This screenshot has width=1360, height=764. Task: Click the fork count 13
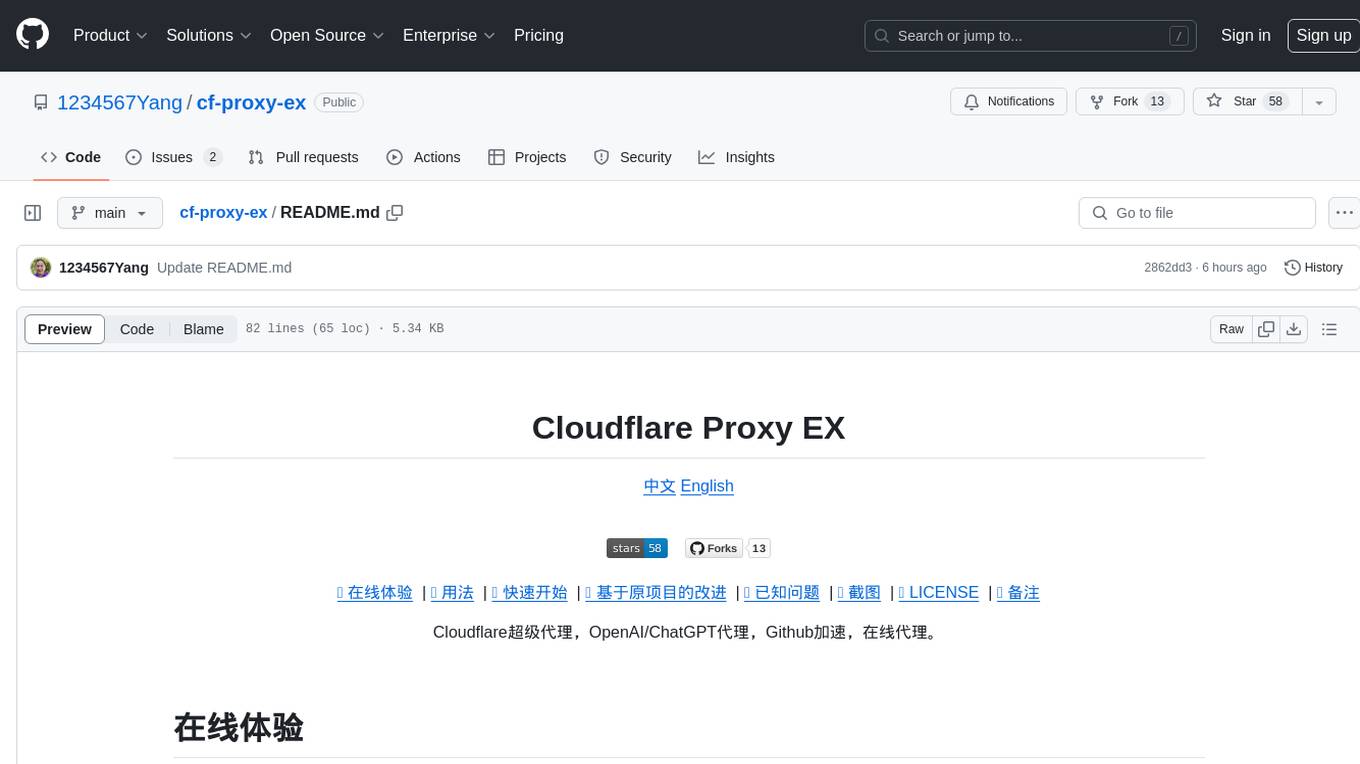click(x=1157, y=102)
